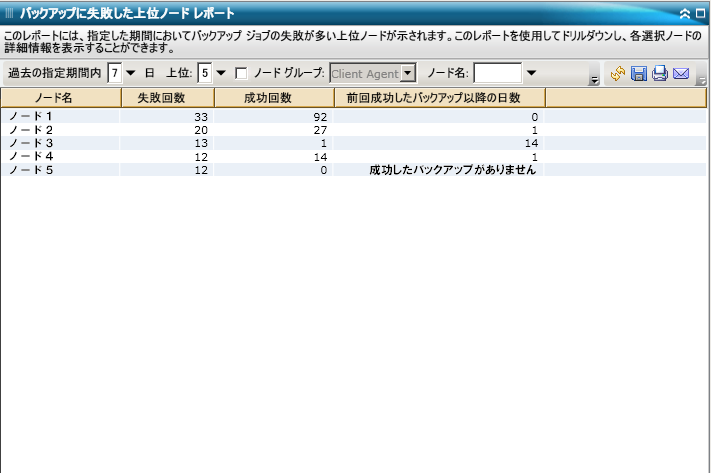711x473 pixels.
Task: Open the 上位 count dropdown arrow
Action: coord(221,73)
